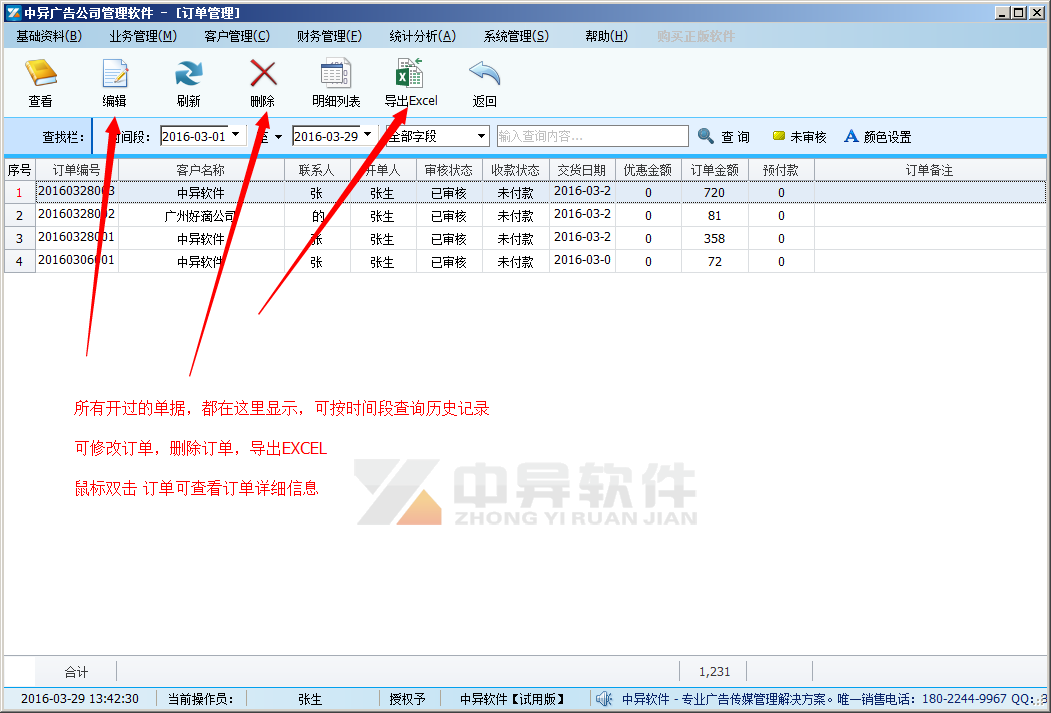The image size is (1051, 713).
Task: Click the total 1,231 in summary row
Action: (714, 671)
